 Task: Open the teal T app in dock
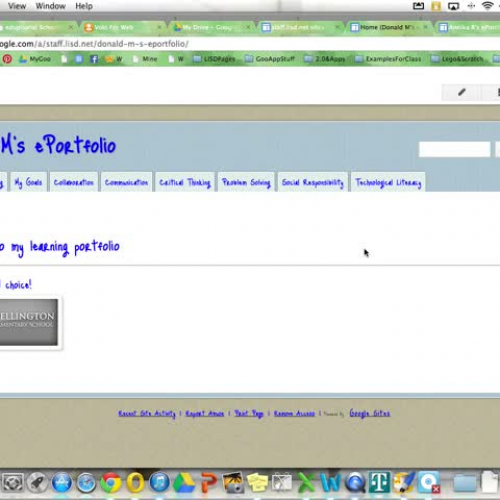pyautogui.click(x=379, y=482)
